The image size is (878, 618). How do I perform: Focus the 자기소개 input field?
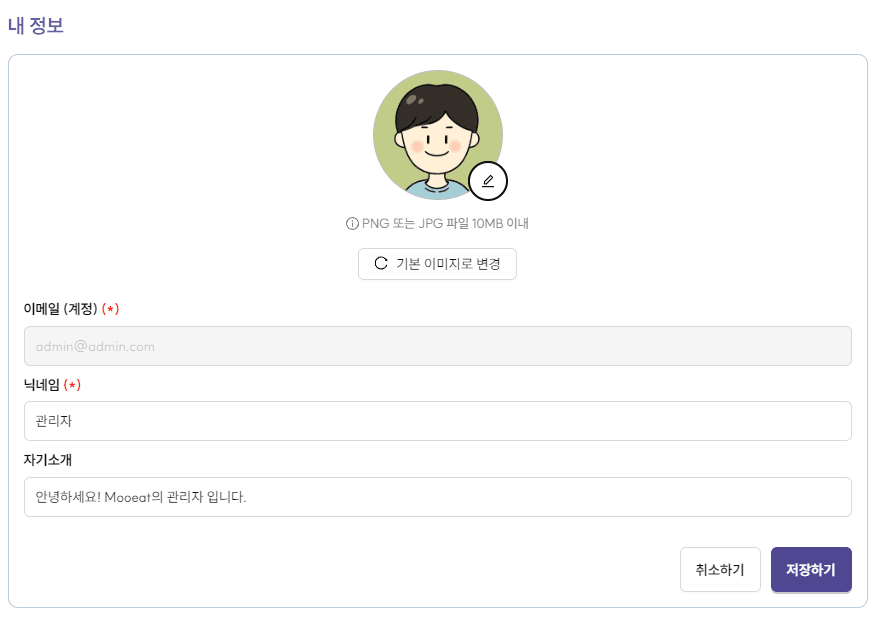pyautogui.click(x=438, y=497)
